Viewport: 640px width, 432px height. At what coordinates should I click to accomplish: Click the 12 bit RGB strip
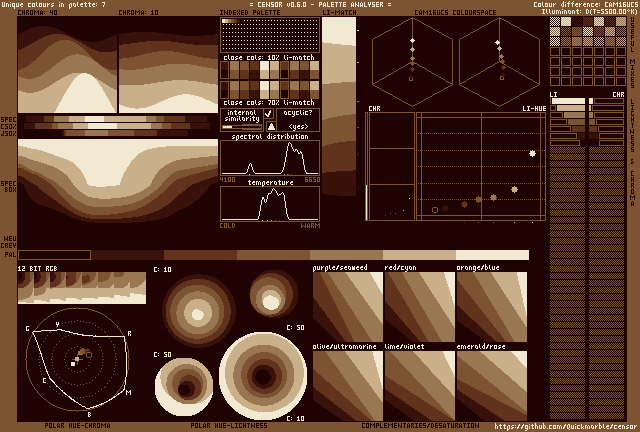[x=82, y=287]
